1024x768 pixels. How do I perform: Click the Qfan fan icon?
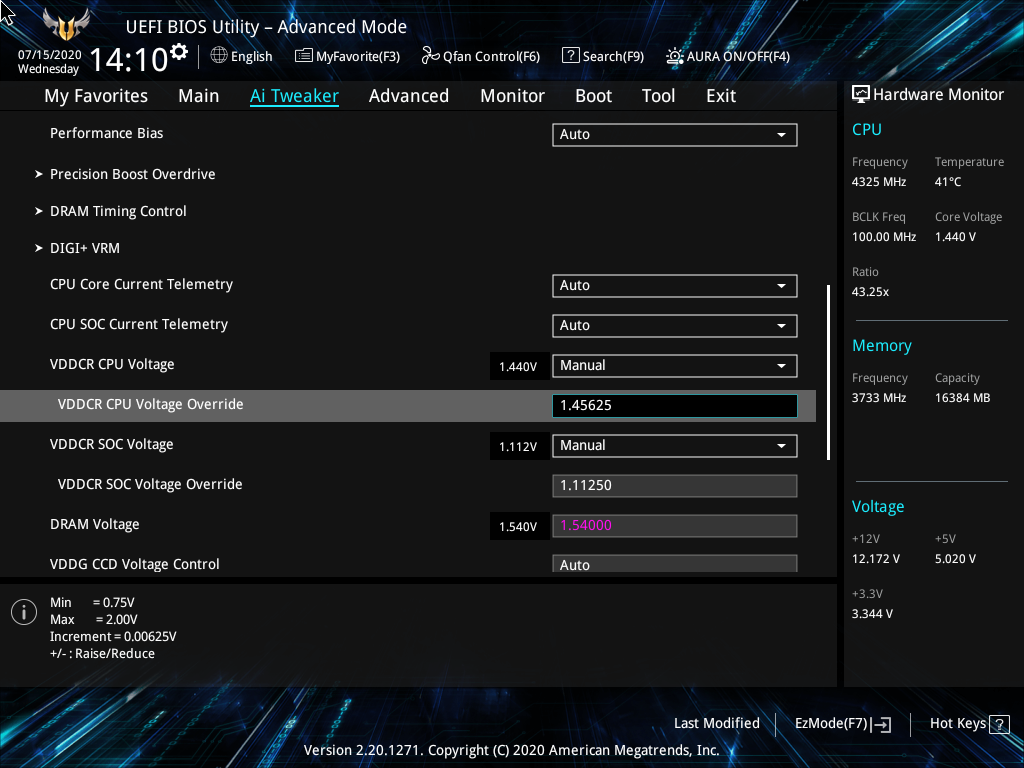(x=430, y=56)
